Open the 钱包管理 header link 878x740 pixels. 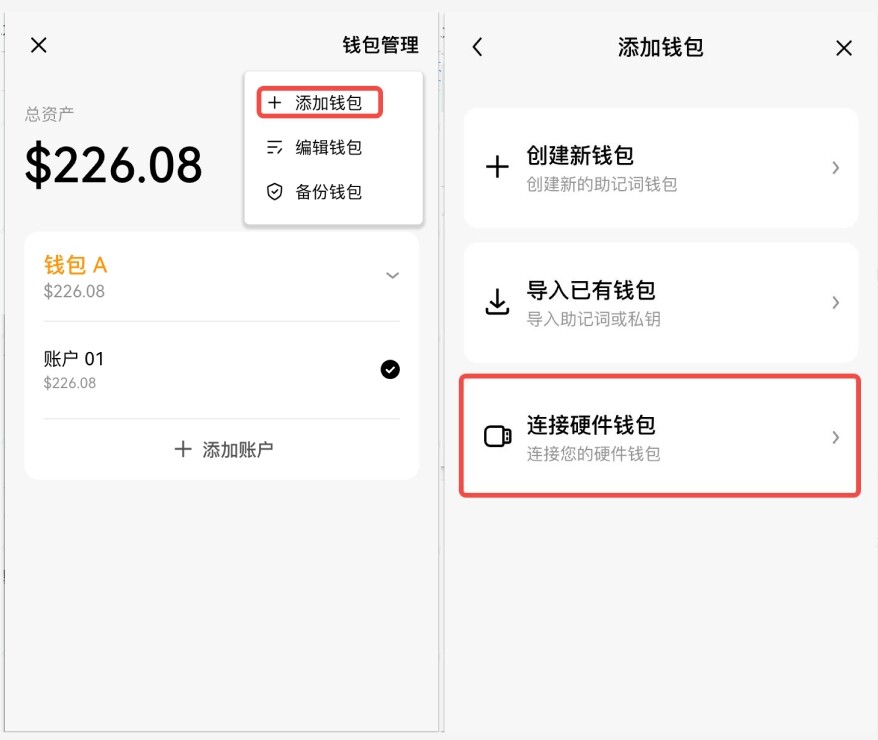point(380,45)
